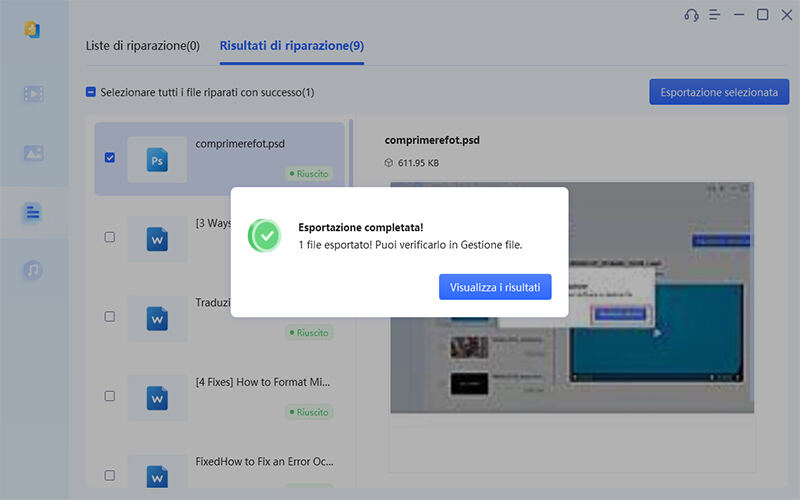This screenshot has width=800, height=500.
Task: Open the support headset icon
Action: click(x=691, y=15)
